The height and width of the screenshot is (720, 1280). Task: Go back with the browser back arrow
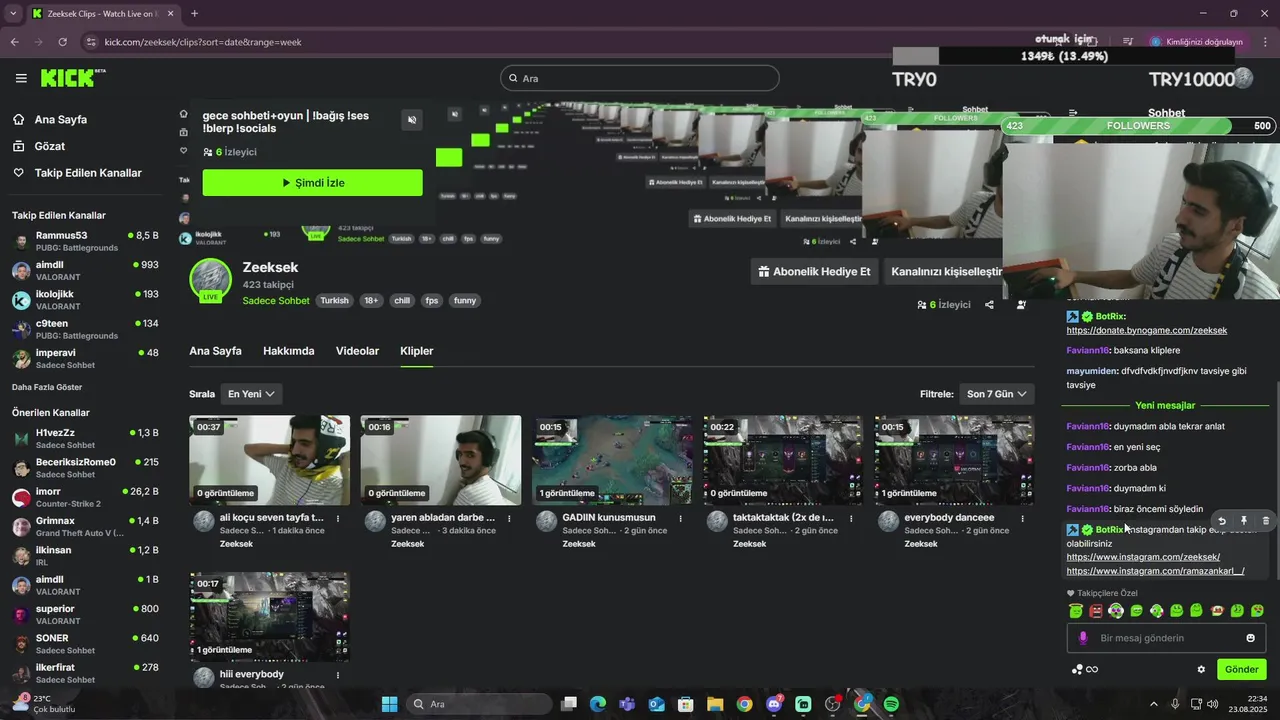click(x=14, y=42)
